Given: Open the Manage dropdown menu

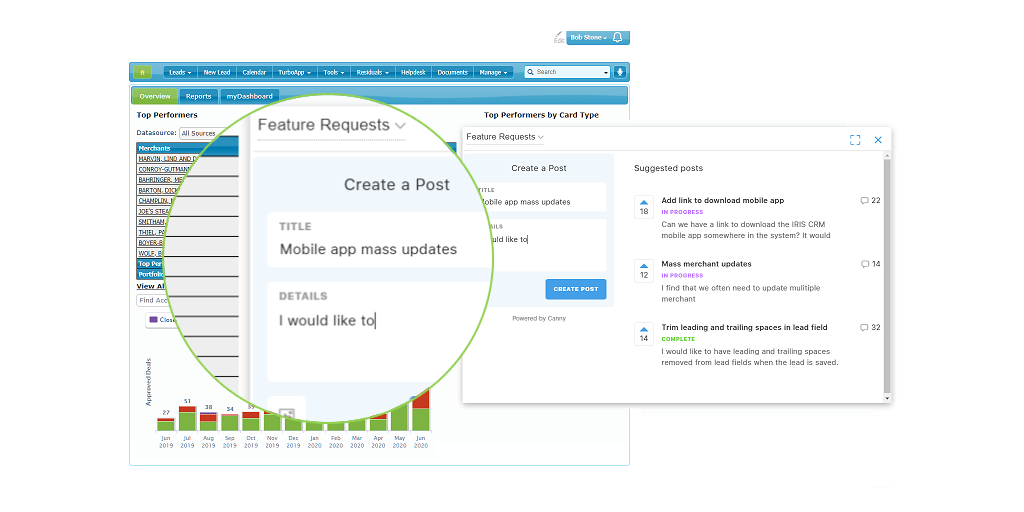Looking at the screenshot, I should click(x=493, y=72).
